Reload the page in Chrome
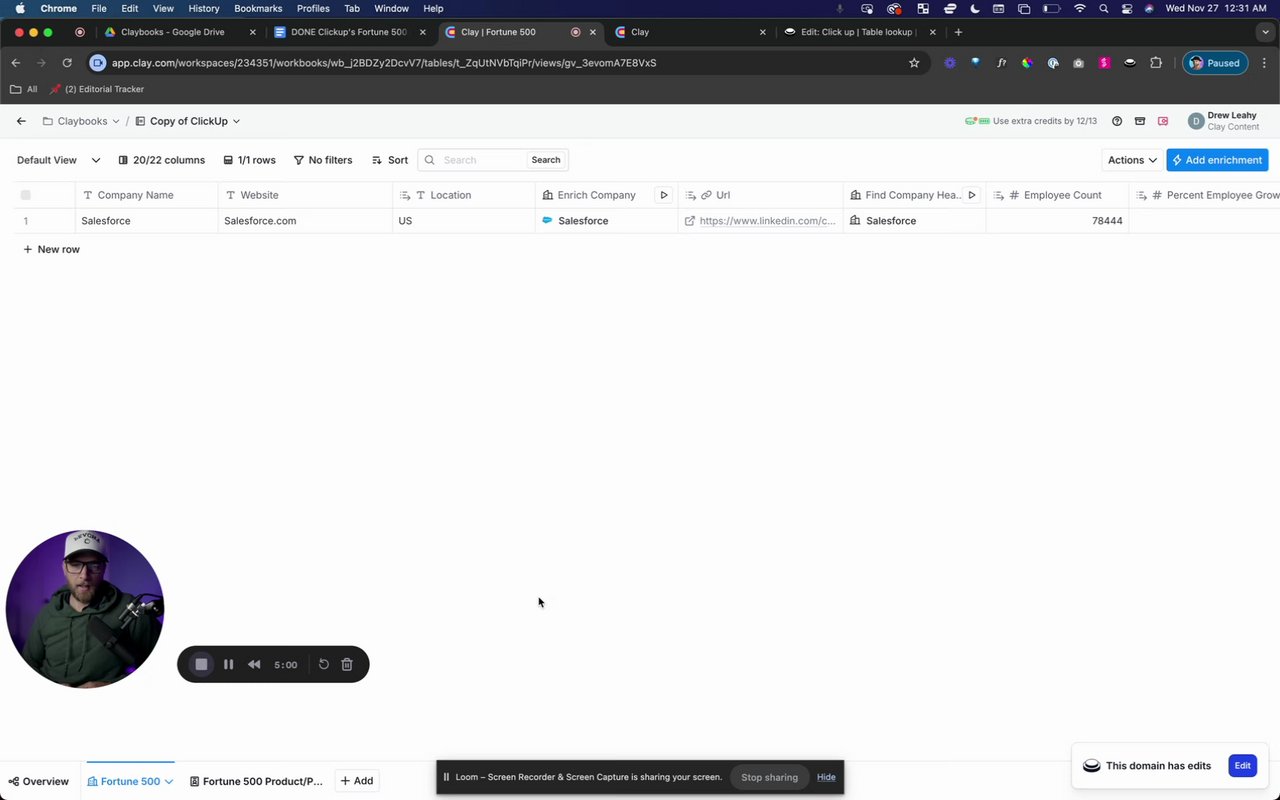The image size is (1280, 800). click(67, 63)
